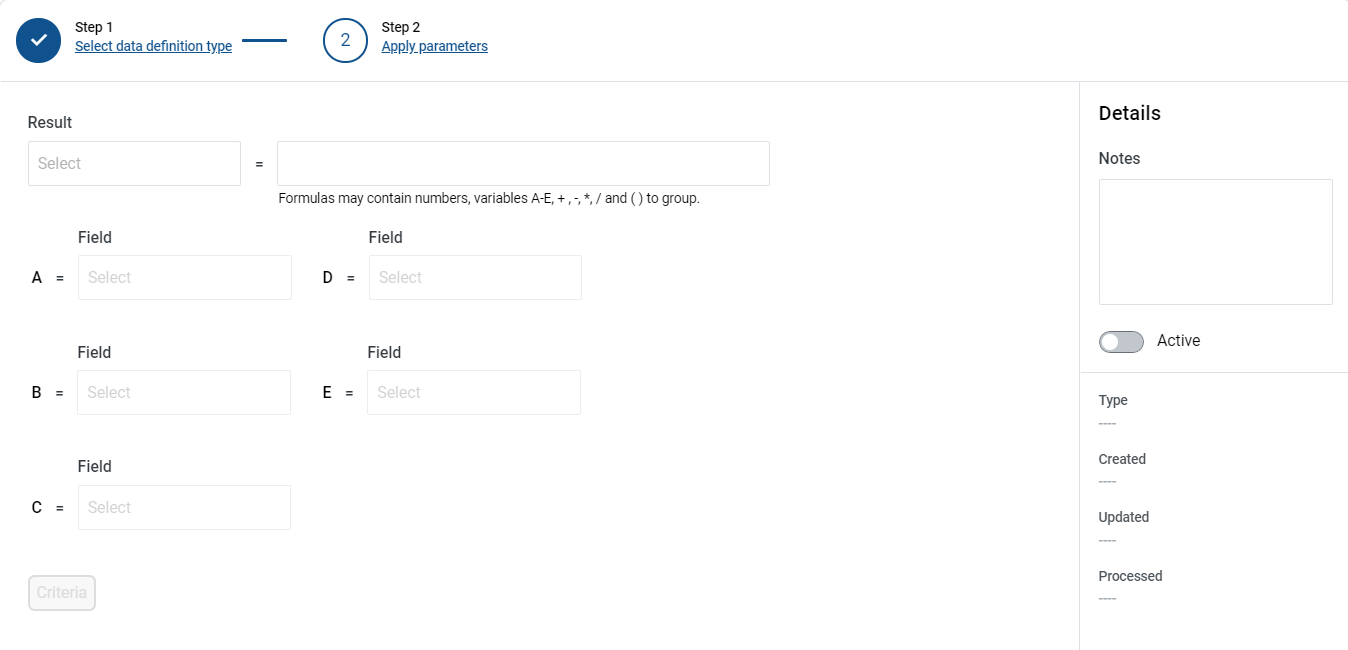Select the Step 1 label text
1348x650 pixels.
coord(94,27)
